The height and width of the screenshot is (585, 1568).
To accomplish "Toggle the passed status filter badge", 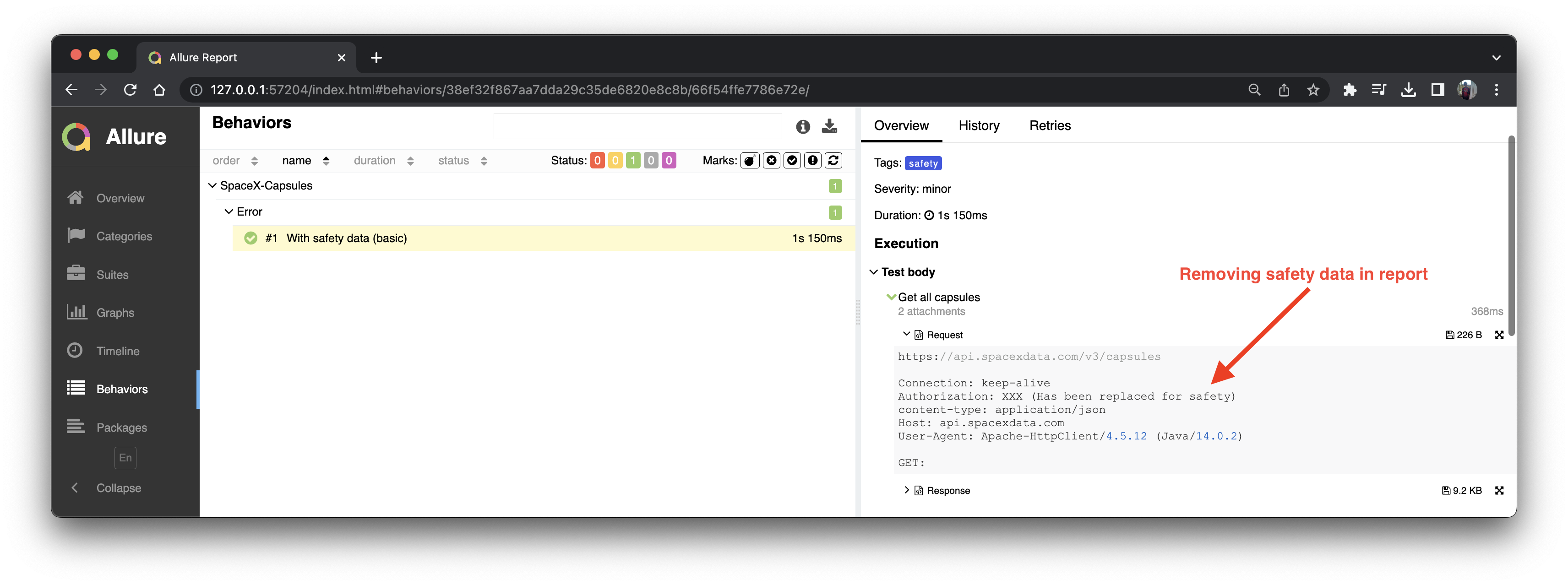I will click(x=633, y=161).
